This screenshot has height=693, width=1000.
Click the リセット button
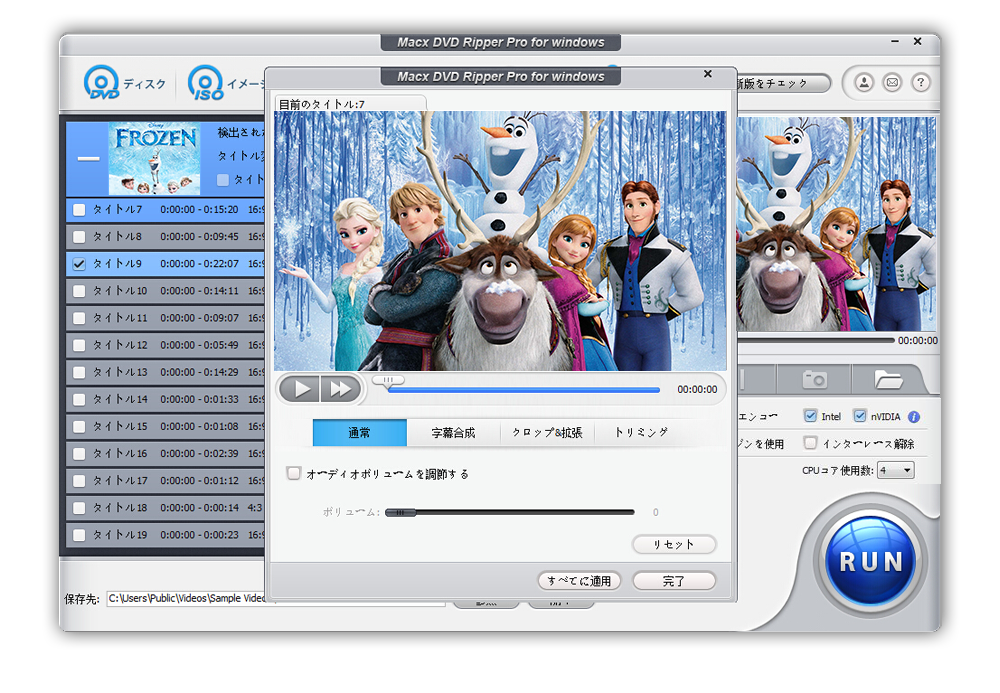[673, 544]
